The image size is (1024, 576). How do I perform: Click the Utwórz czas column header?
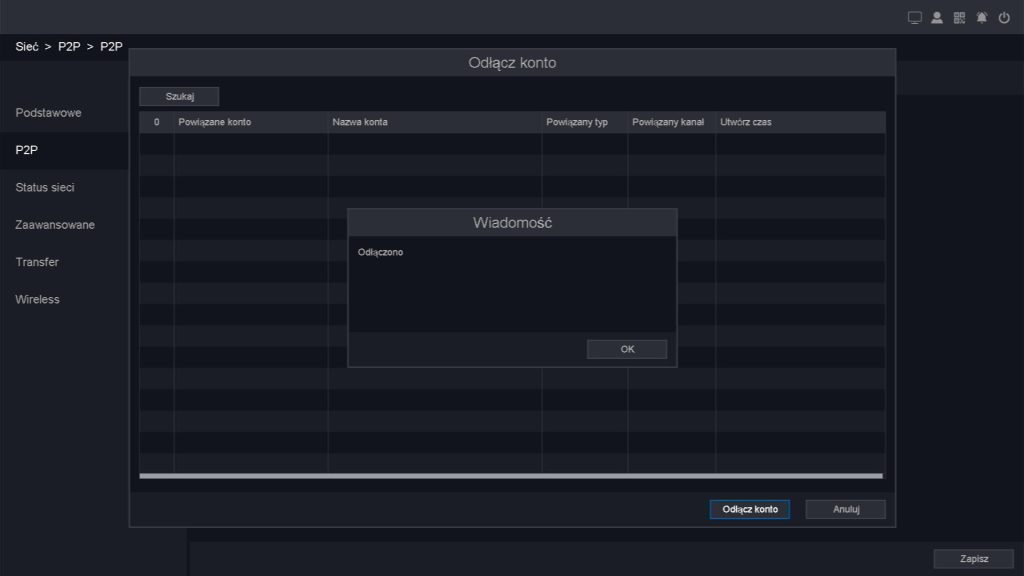746,122
